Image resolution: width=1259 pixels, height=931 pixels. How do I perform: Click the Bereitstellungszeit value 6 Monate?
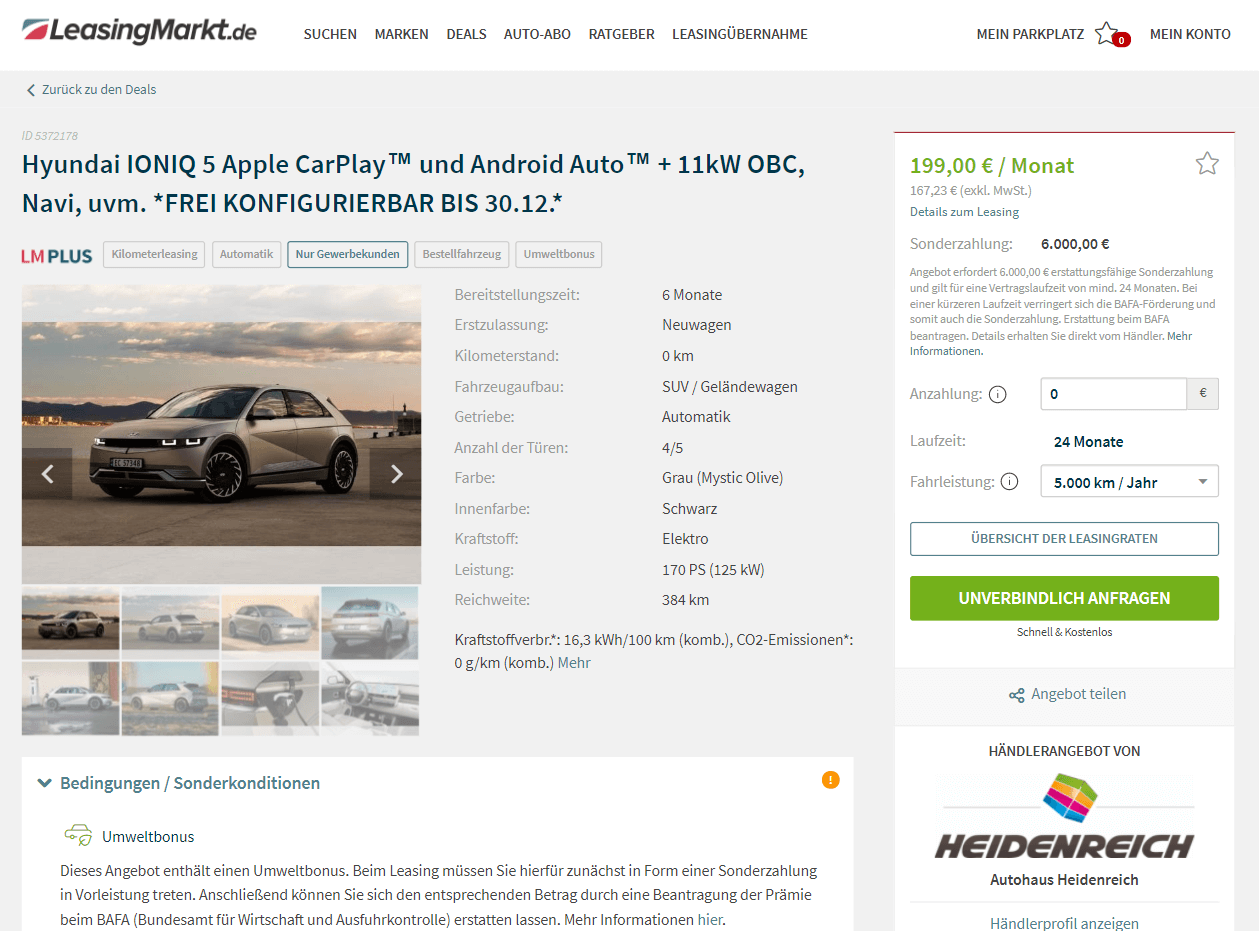[692, 295]
